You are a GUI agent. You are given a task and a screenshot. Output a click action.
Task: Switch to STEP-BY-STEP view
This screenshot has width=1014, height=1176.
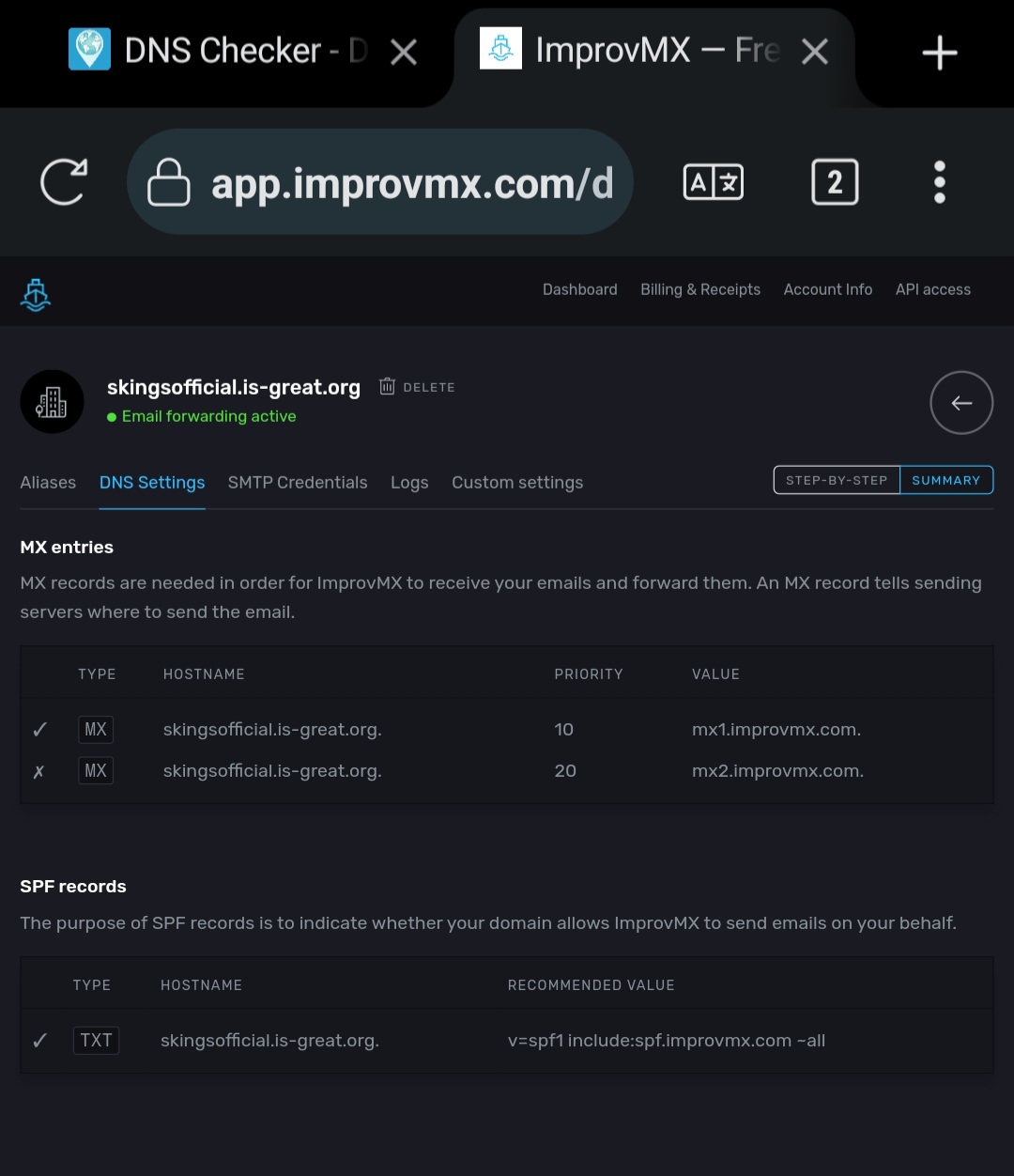coord(837,480)
